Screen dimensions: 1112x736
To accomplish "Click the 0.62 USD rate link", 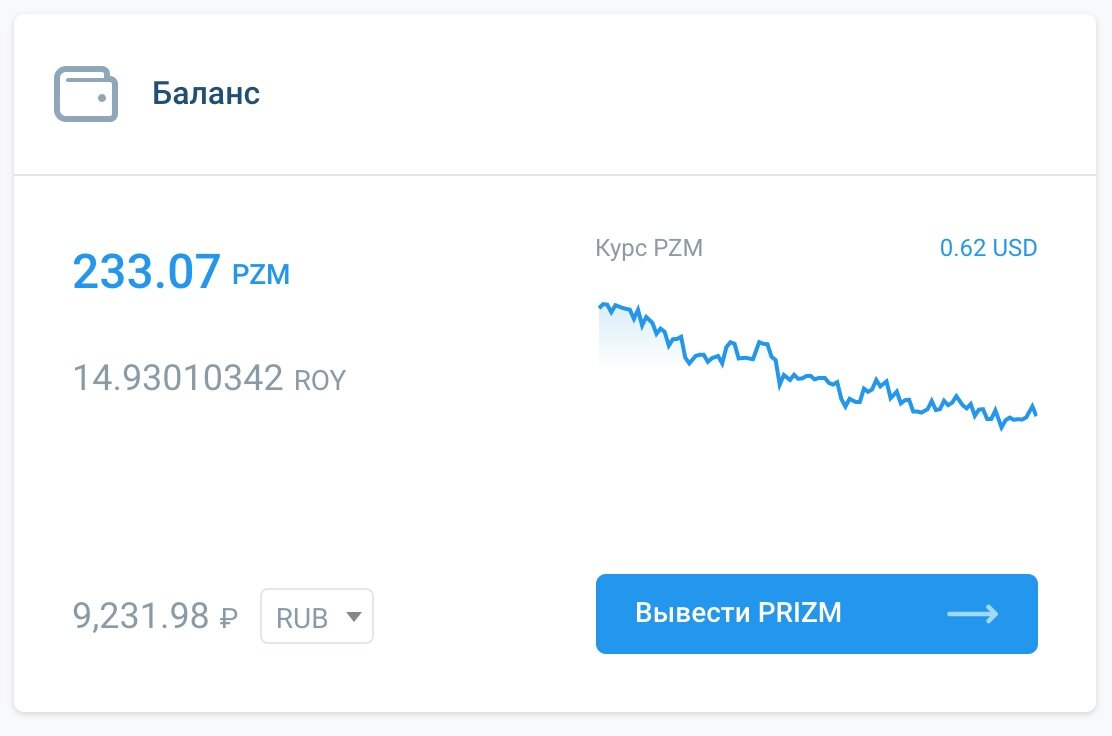I will pyautogui.click(x=988, y=248).
